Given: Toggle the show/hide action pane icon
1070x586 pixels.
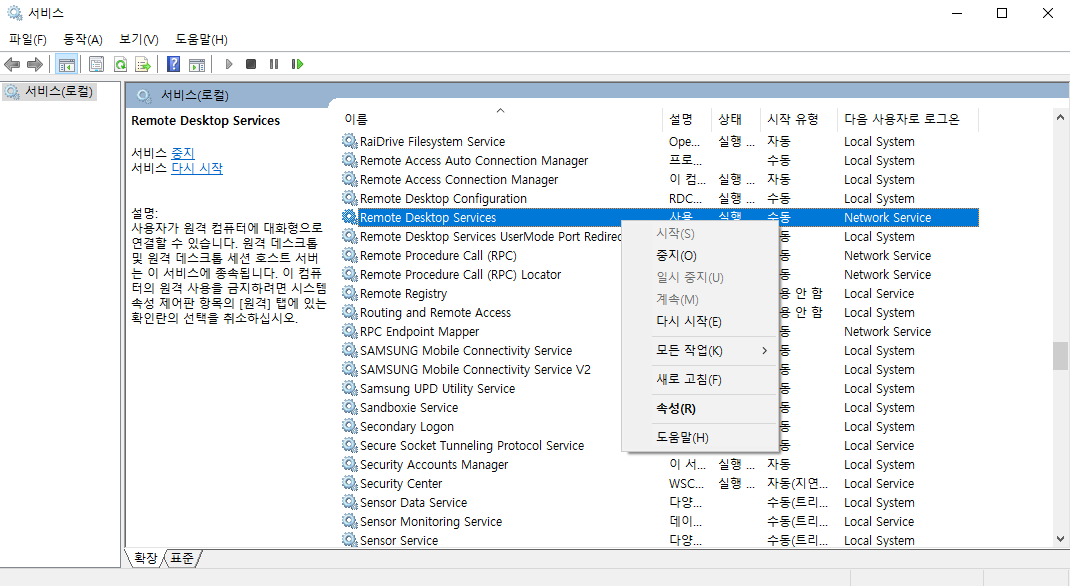Looking at the screenshot, I should point(197,64).
